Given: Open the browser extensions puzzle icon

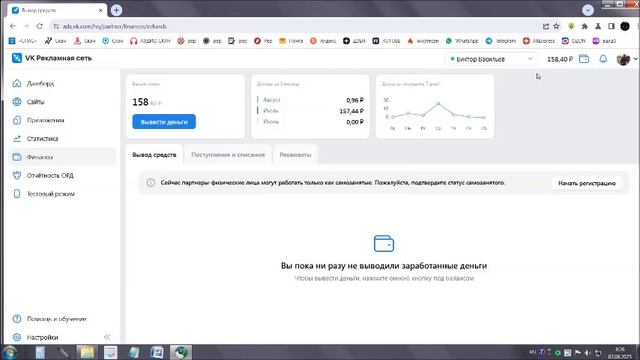Looking at the screenshot, I should tap(584, 26).
